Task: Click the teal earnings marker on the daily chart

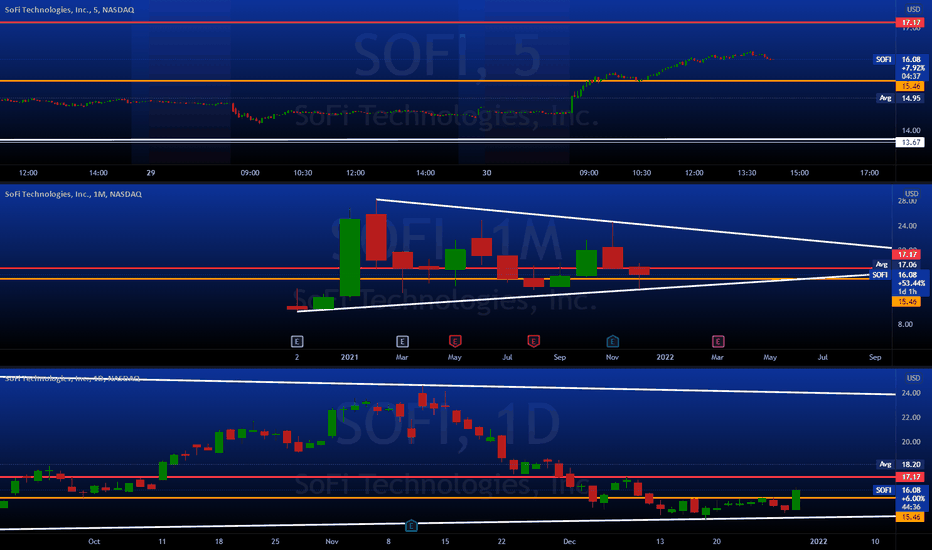Action: click(x=411, y=526)
